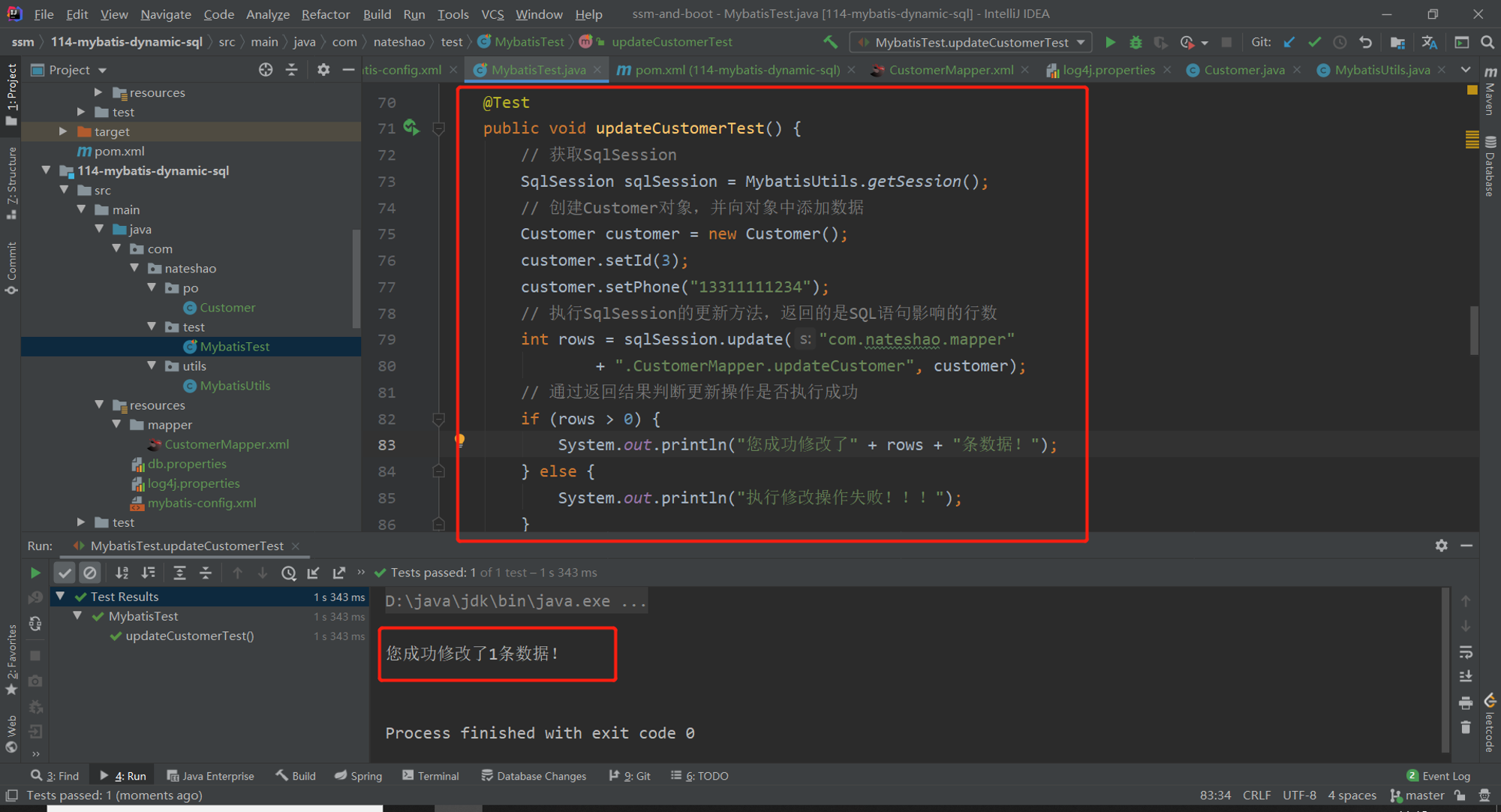Toggle the Database side tool window

click(1490, 166)
